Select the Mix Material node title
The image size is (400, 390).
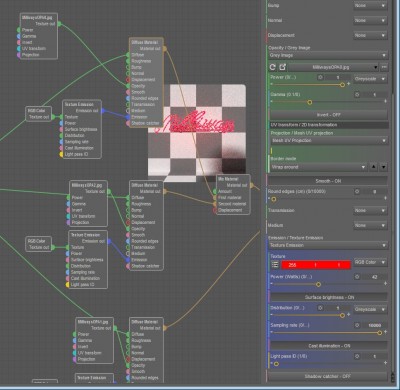[x=228, y=179]
